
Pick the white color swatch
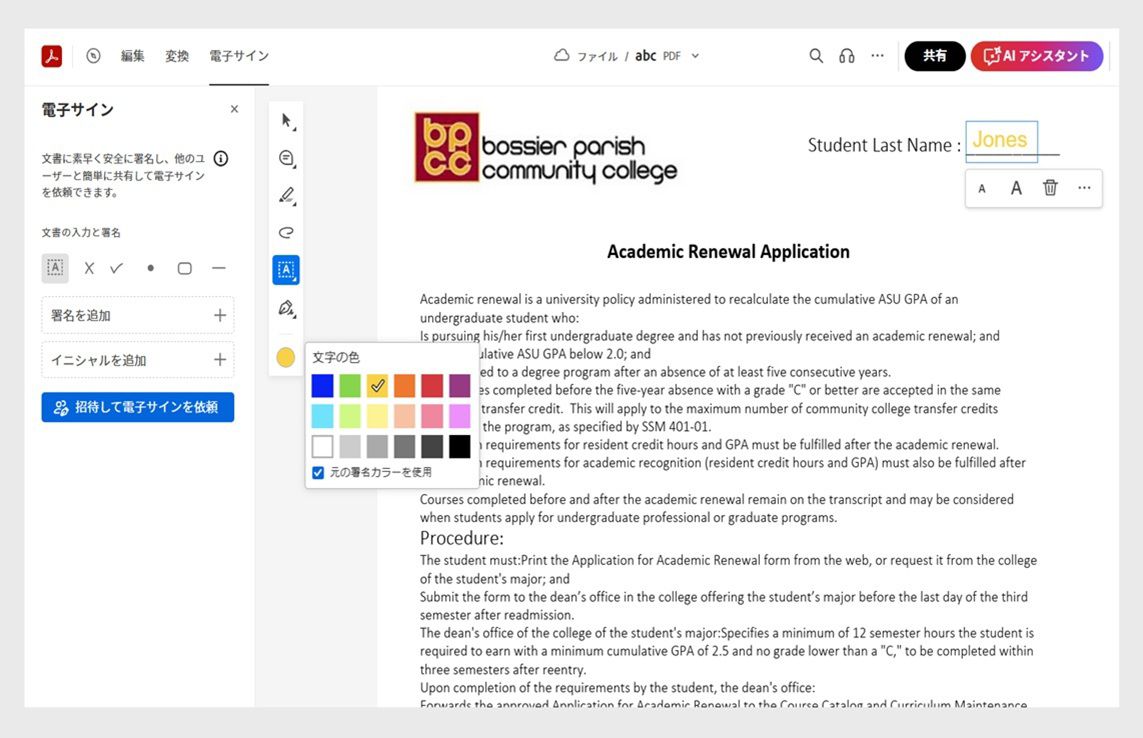(322, 446)
